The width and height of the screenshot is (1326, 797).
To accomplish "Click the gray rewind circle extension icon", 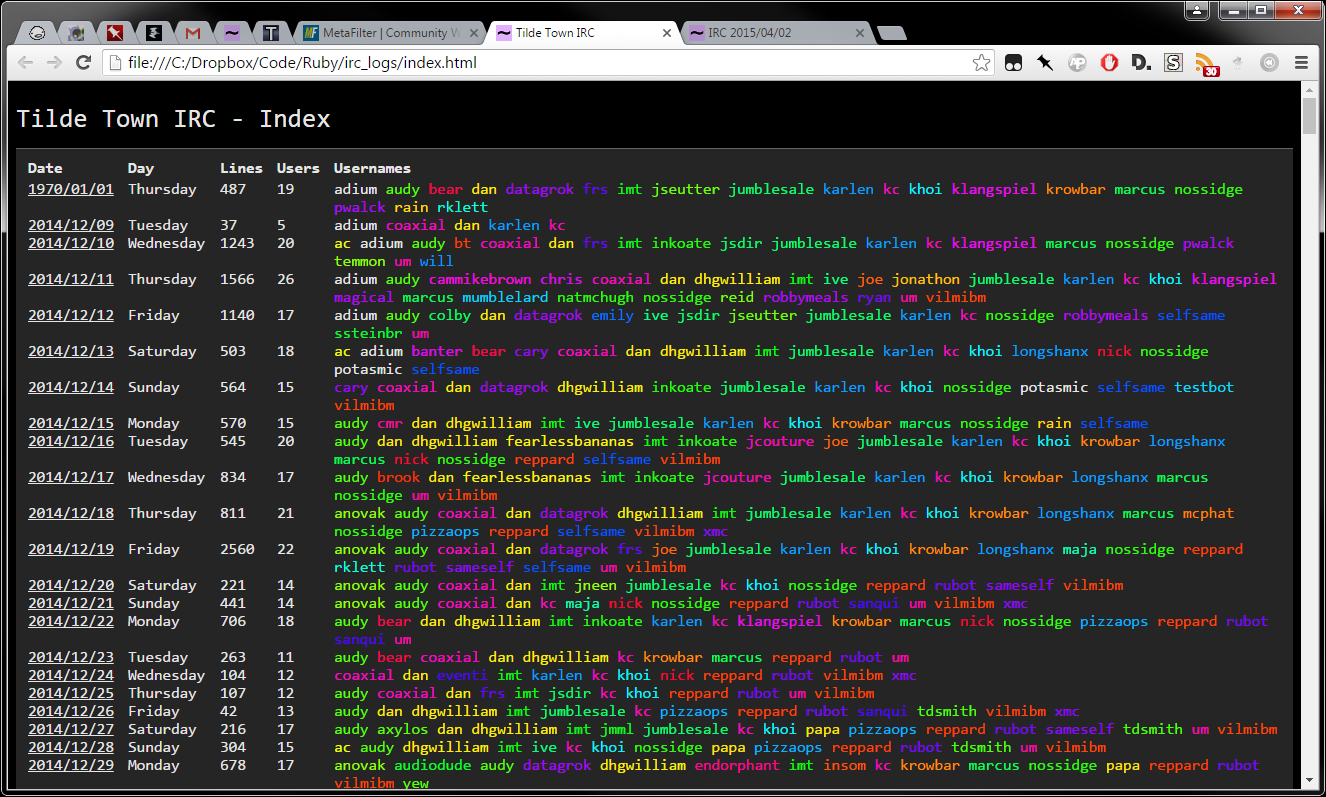I will [1269, 63].
